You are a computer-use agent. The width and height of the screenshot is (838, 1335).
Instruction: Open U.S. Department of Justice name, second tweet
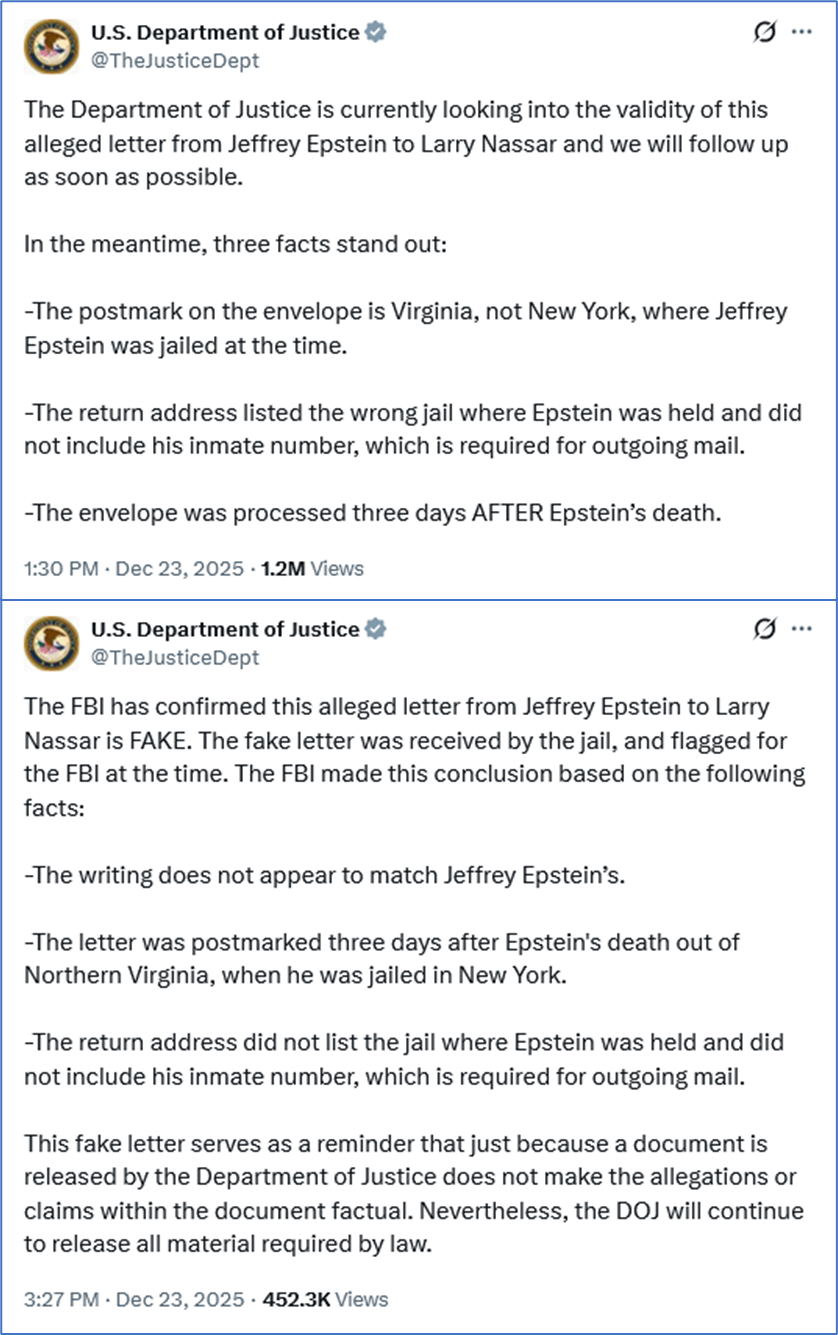click(224, 629)
